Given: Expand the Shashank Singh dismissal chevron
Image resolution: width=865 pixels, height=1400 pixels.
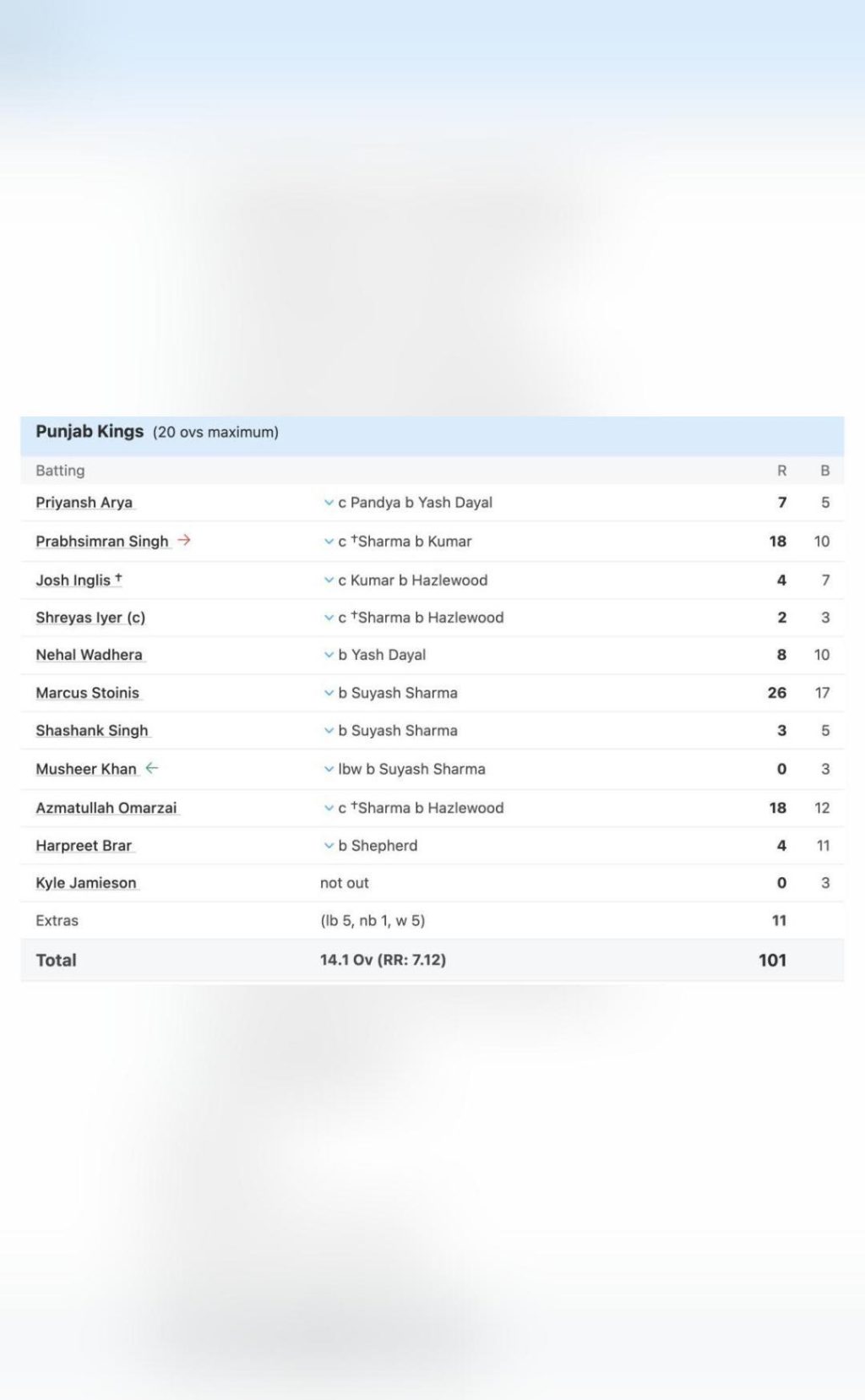Looking at the screenshot, I should [x=329, y=731].
